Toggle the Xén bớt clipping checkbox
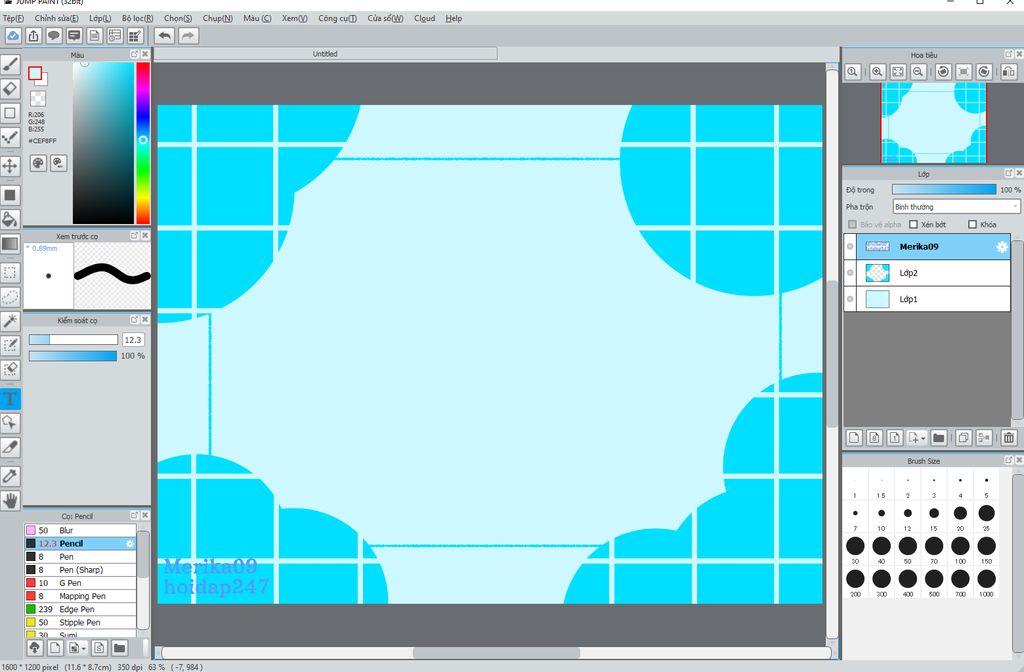The width and height of the screenshot is (1024, 672). click(914, 224)
